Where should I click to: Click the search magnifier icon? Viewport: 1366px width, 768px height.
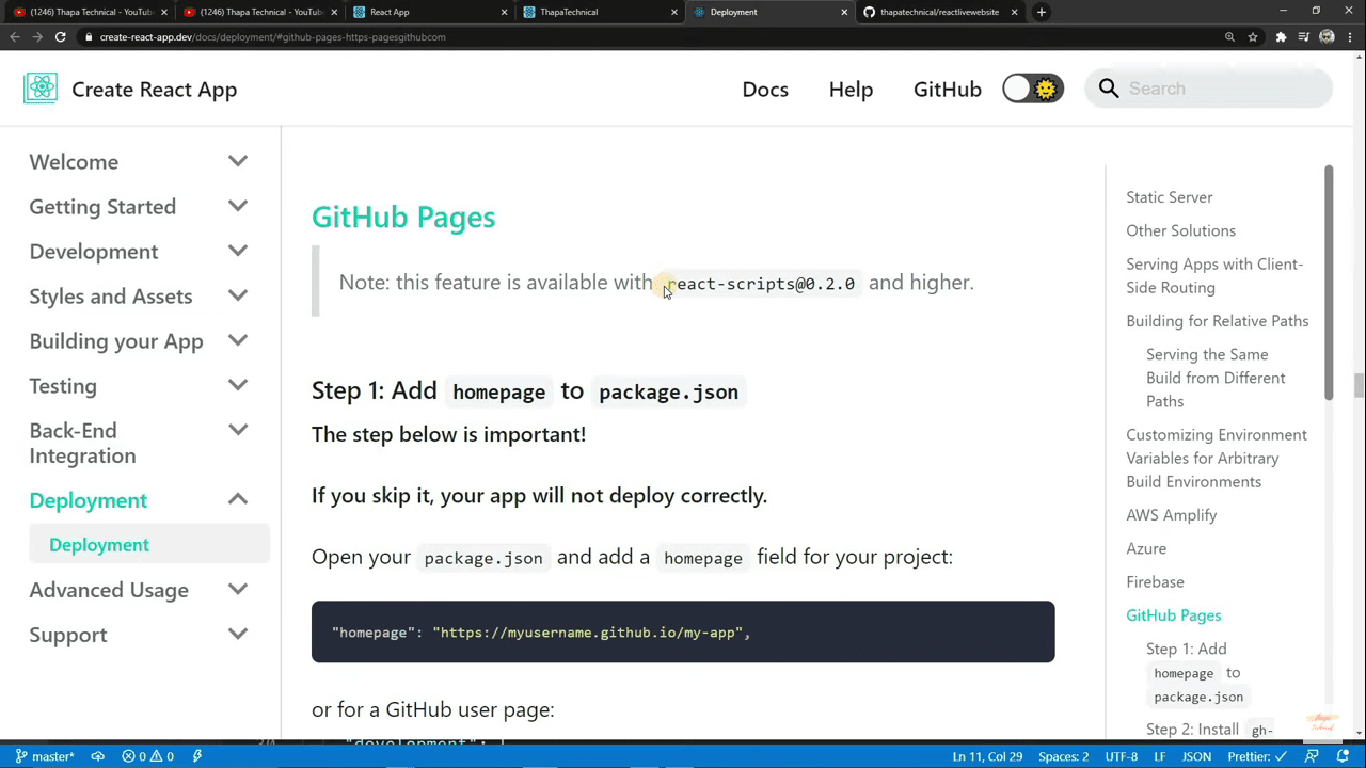[x=1108, y=89]
